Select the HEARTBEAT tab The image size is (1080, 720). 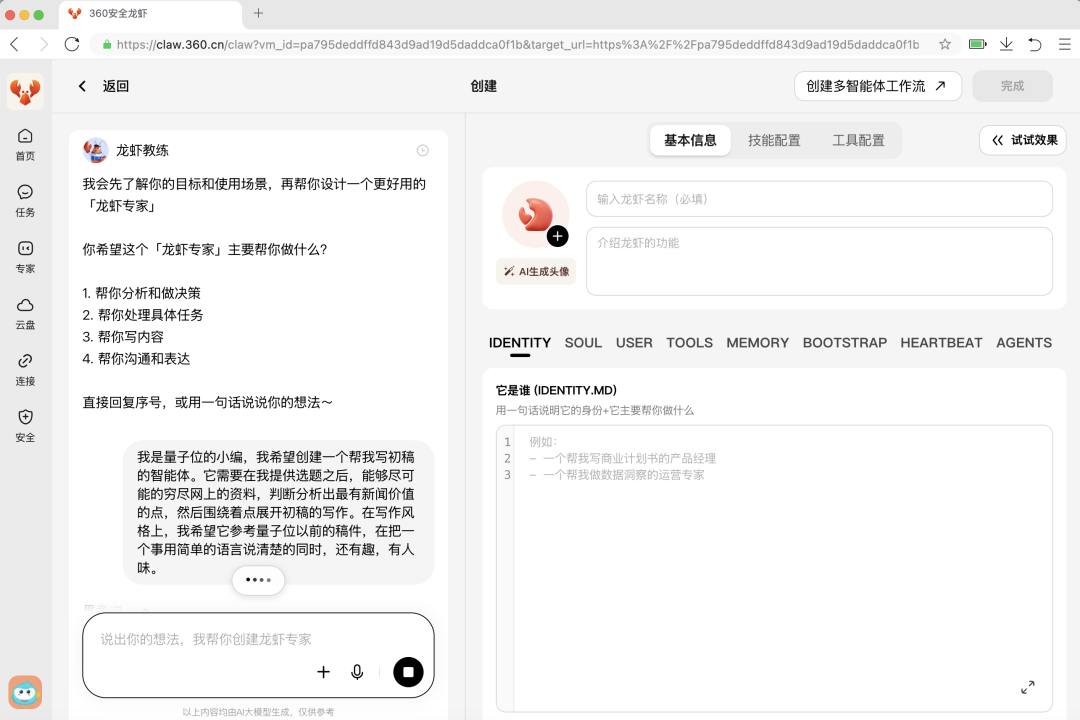(x=942, y=342)
